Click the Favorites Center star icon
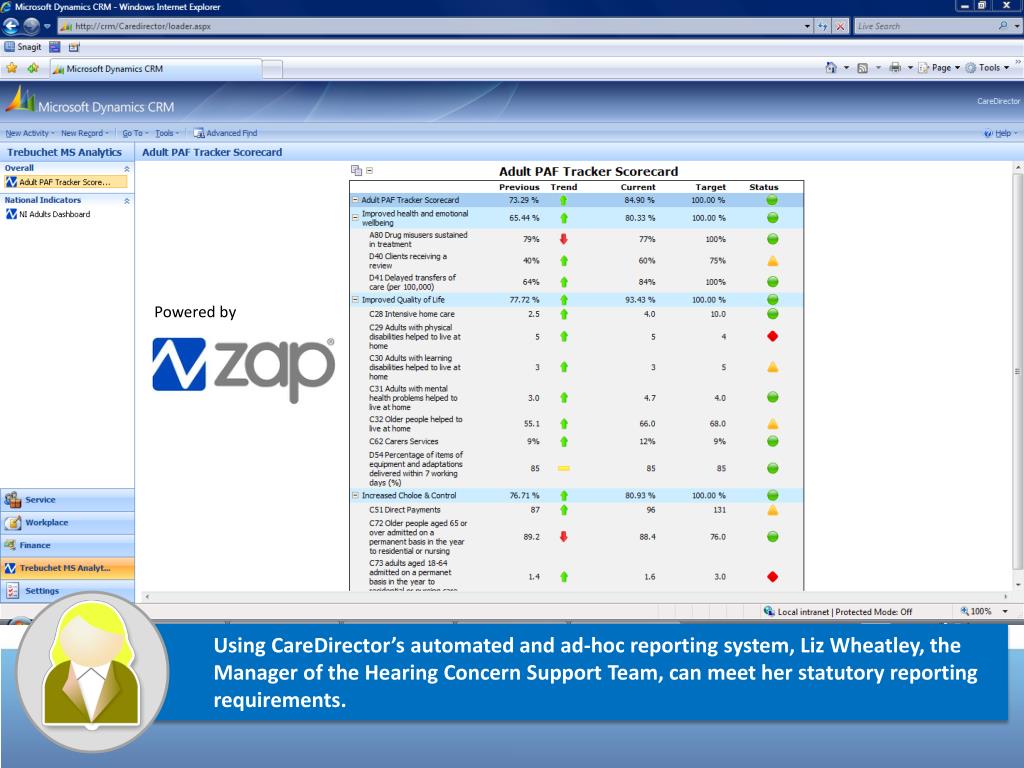The image size is (1024, 768). tap(12, 68)
